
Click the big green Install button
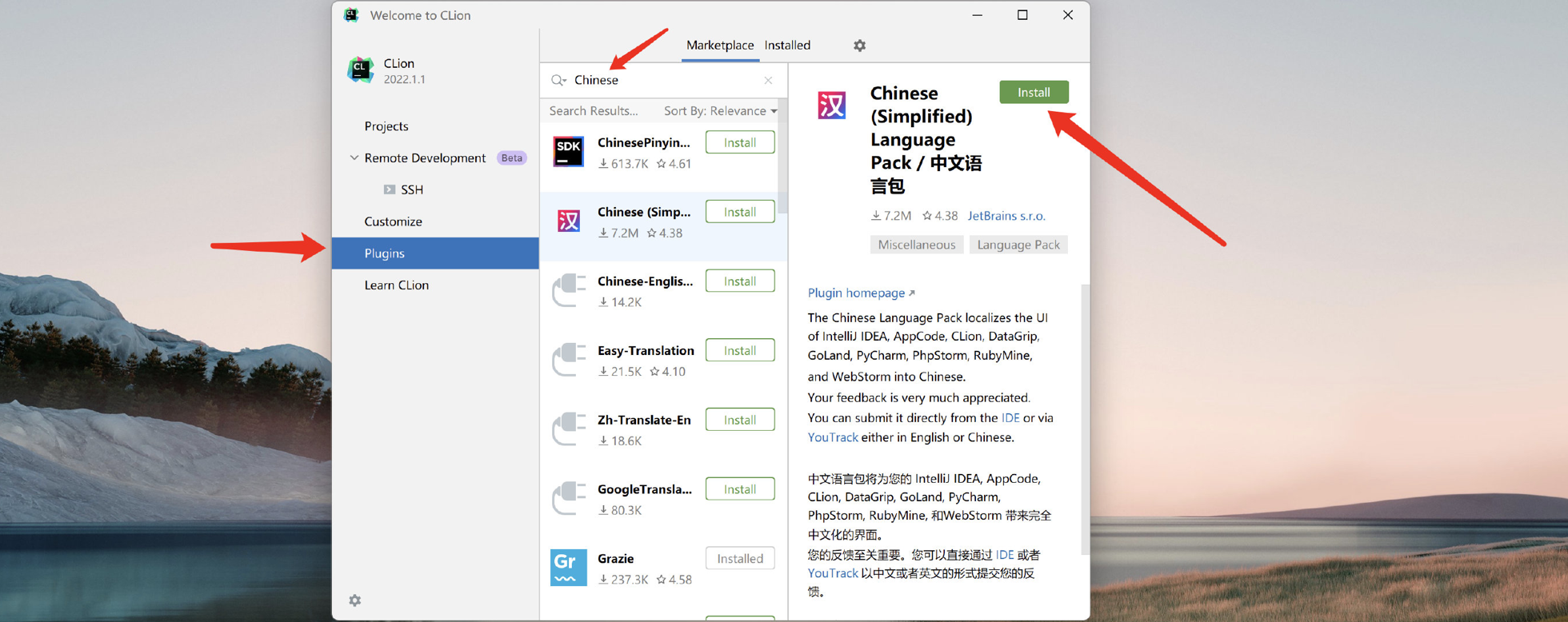click(1034, 93)
